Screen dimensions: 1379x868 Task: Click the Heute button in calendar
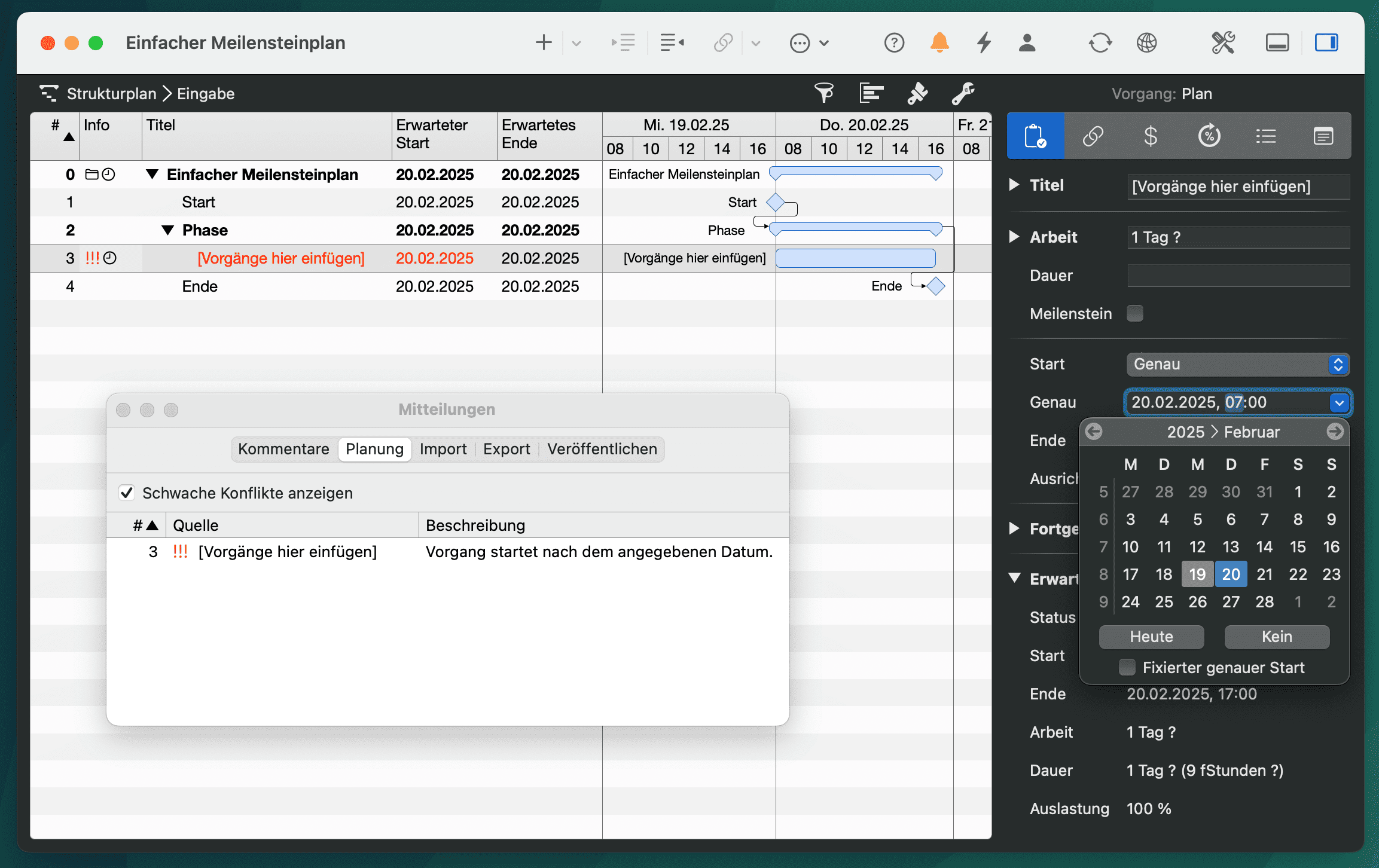1151,637
